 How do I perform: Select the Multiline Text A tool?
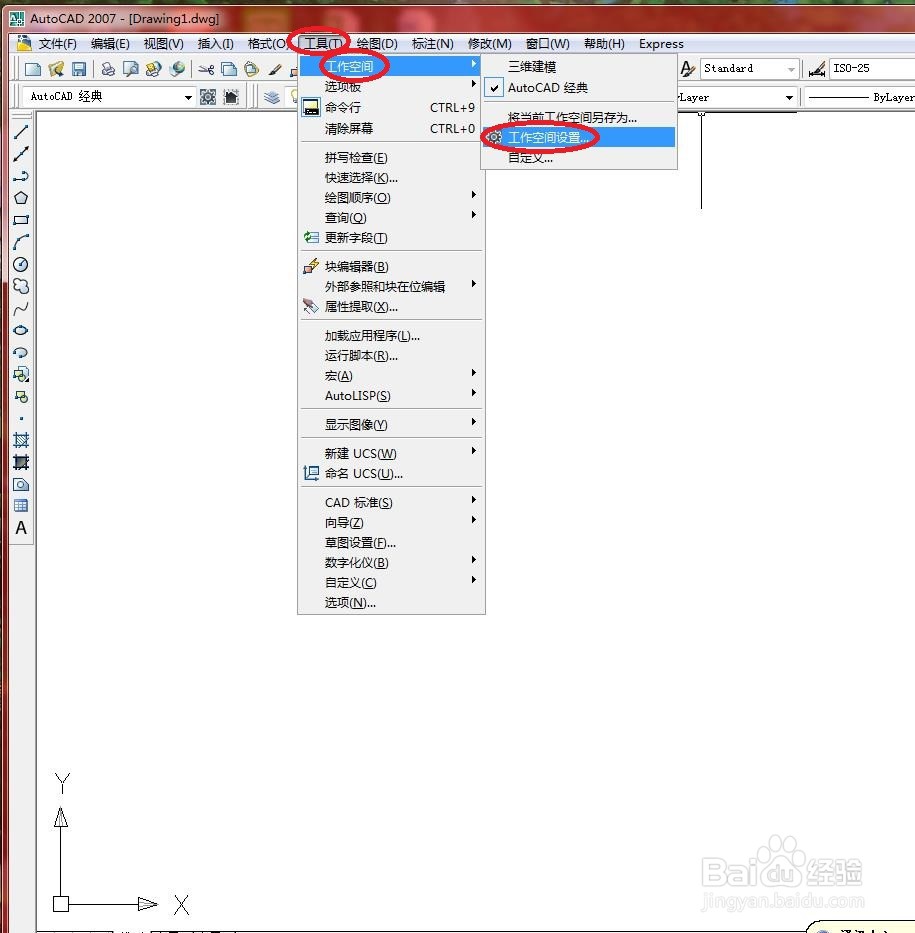pos(21,528)
